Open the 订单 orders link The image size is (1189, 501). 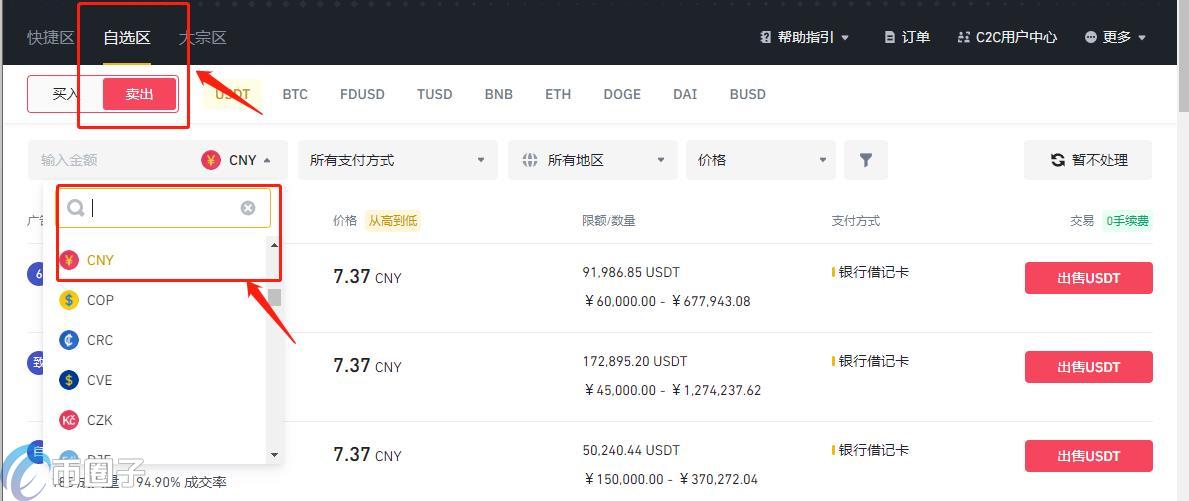907,37
